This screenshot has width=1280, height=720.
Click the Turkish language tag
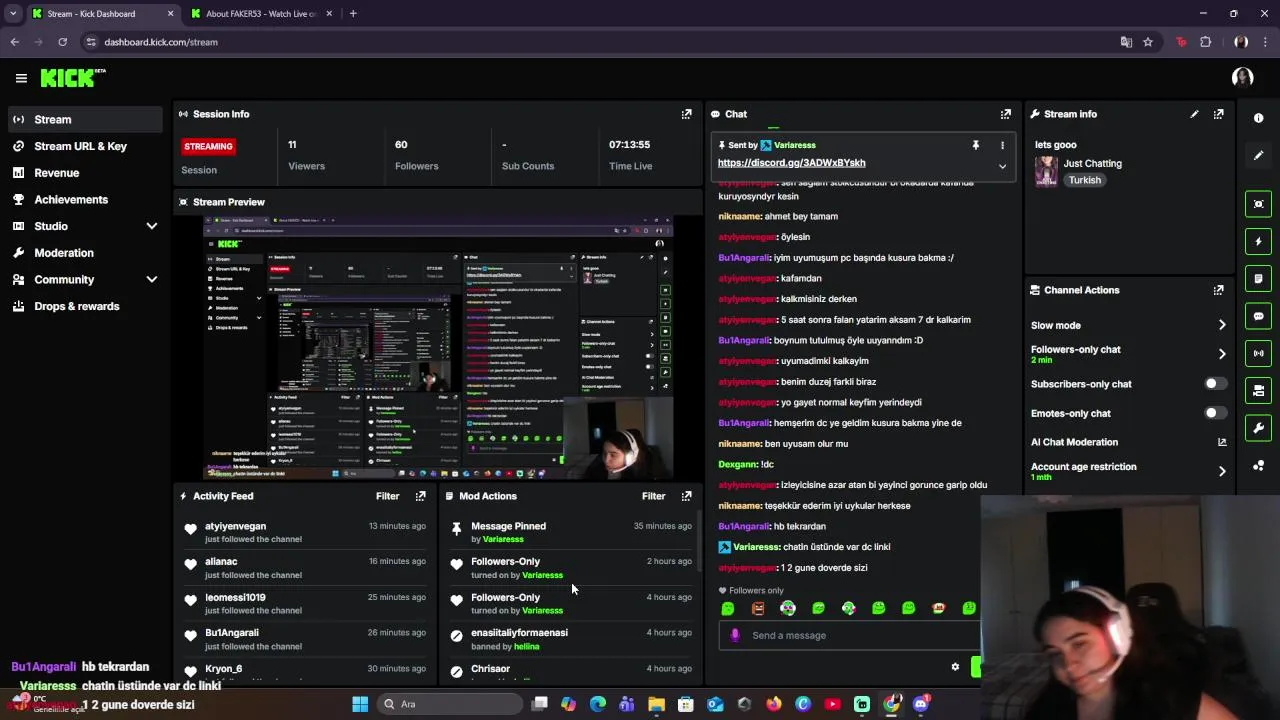click(1084, 180)
